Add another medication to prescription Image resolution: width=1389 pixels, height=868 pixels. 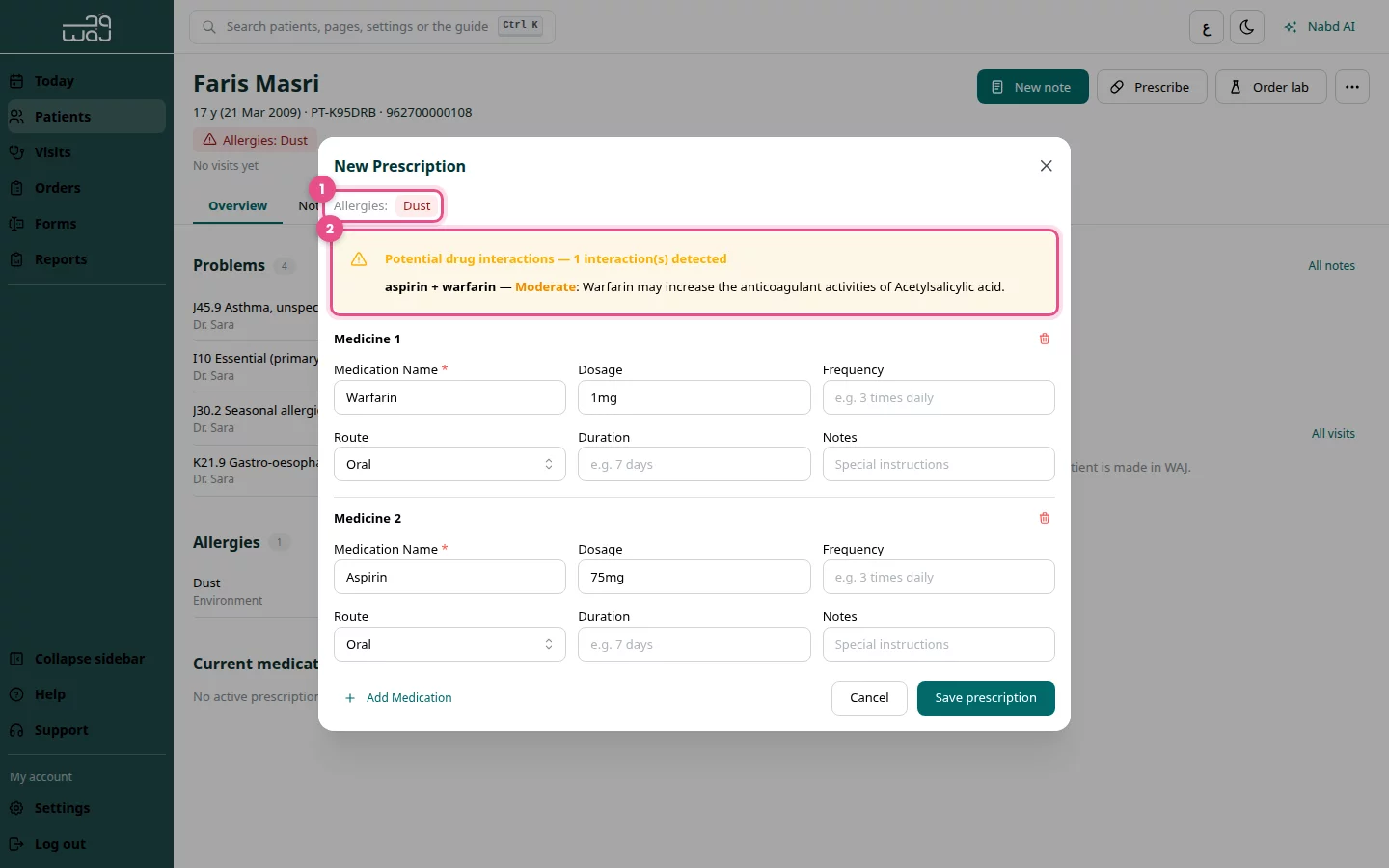[x=398, y=698]
